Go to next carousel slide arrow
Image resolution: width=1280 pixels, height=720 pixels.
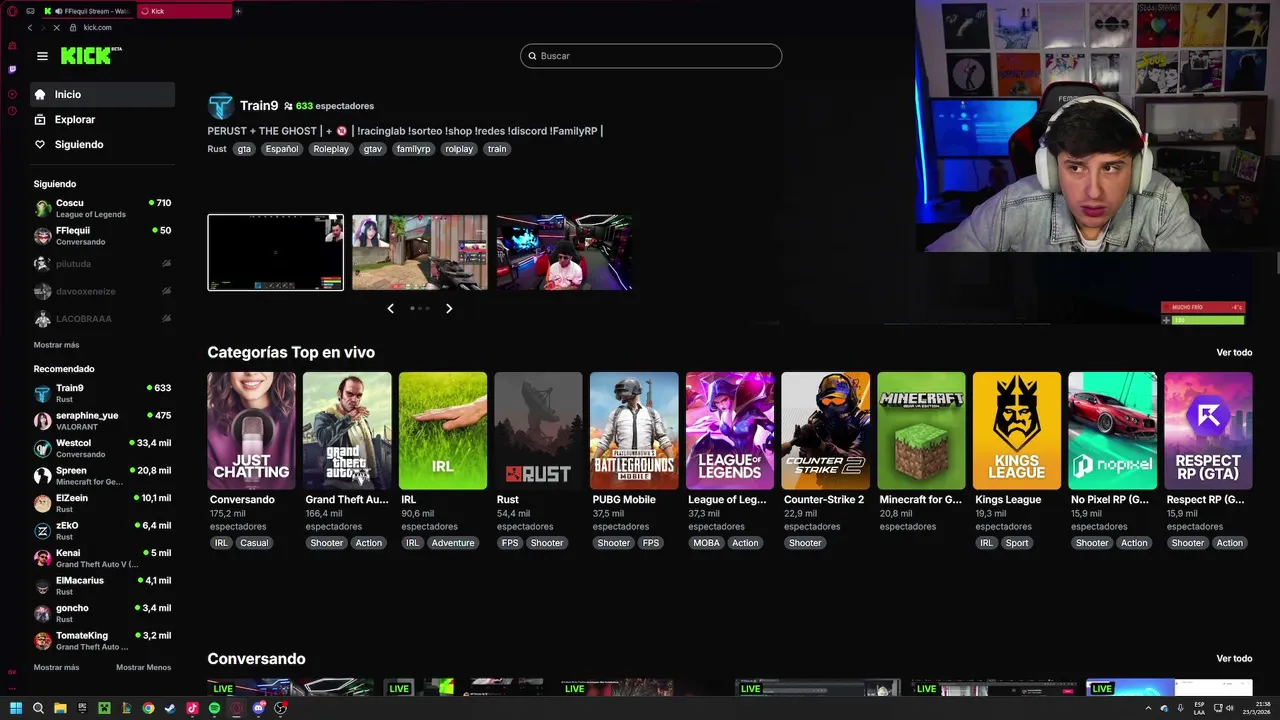449,308
